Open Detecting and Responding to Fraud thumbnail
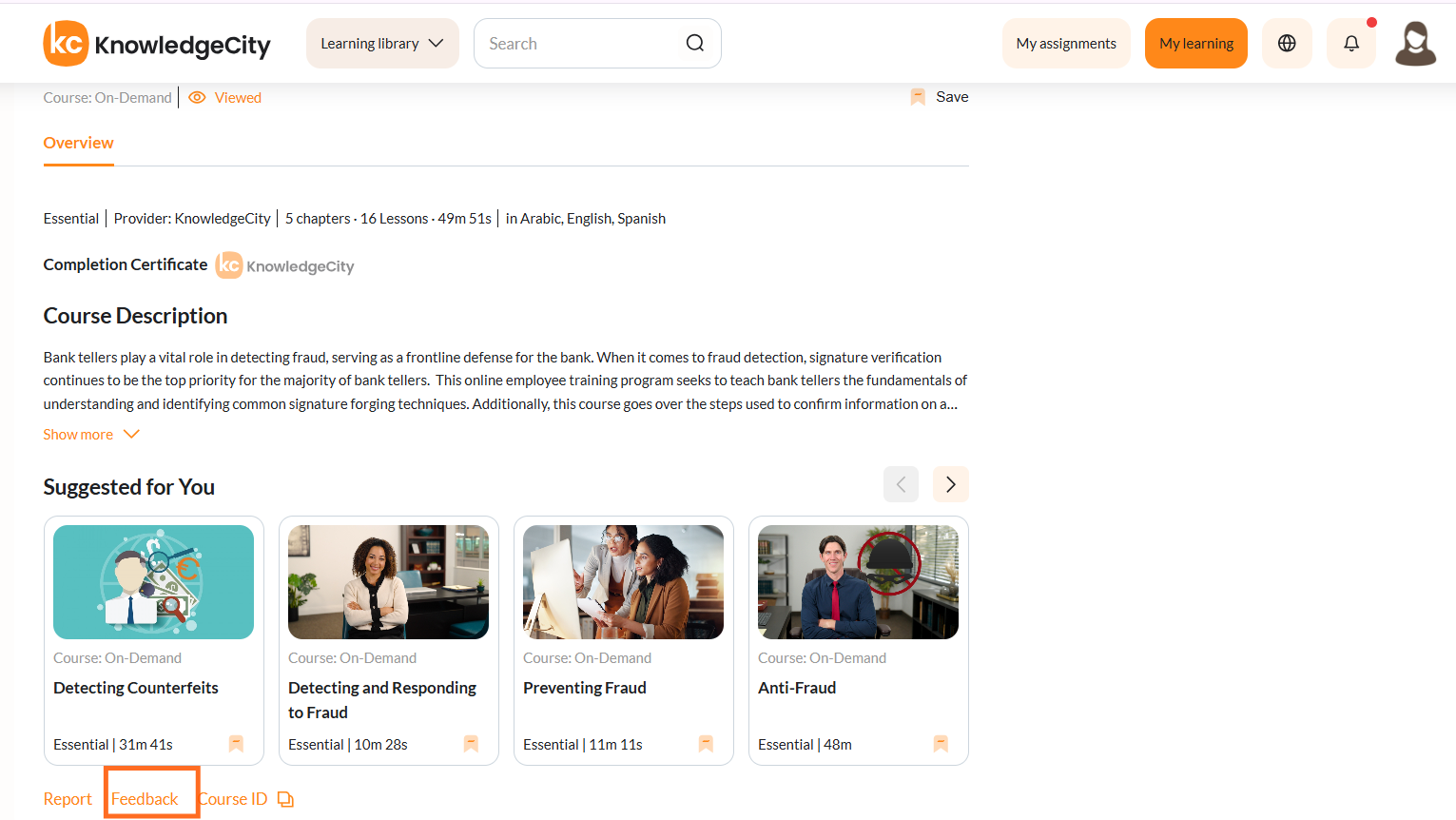The image size is (1456, 820). (x=388, y=582)
